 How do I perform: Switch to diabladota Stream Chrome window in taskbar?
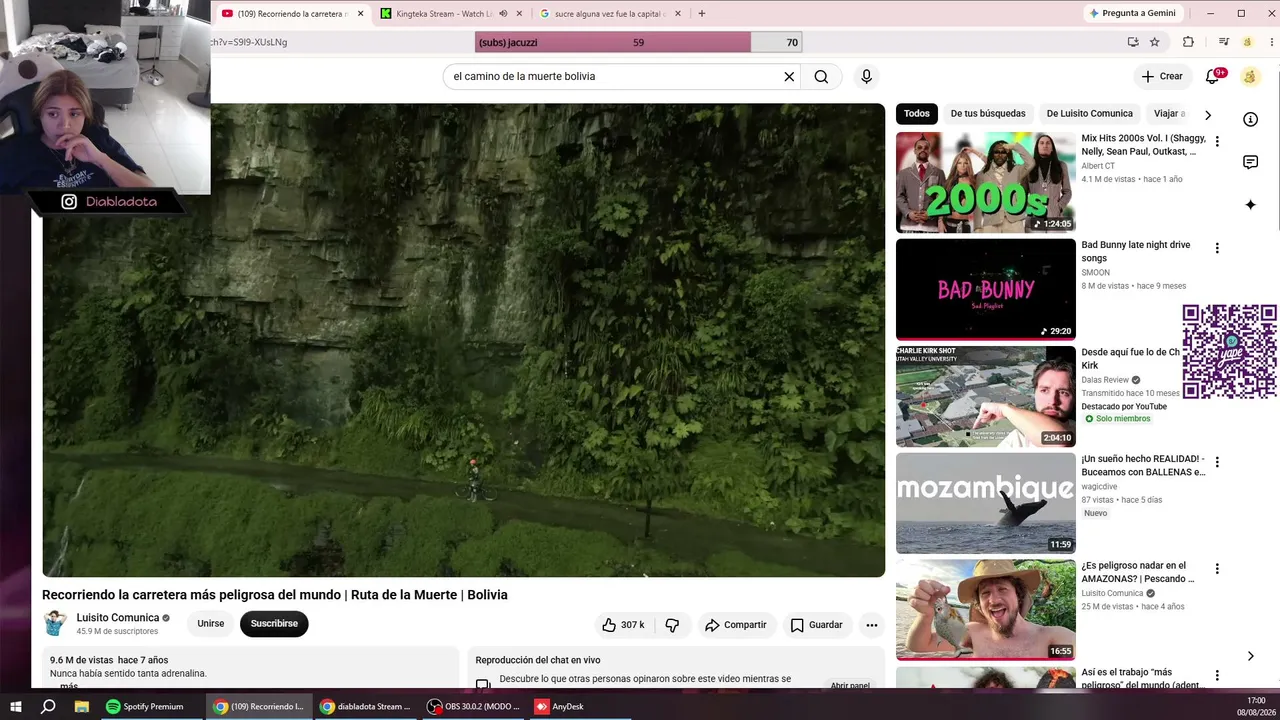[x=364, y=706]
